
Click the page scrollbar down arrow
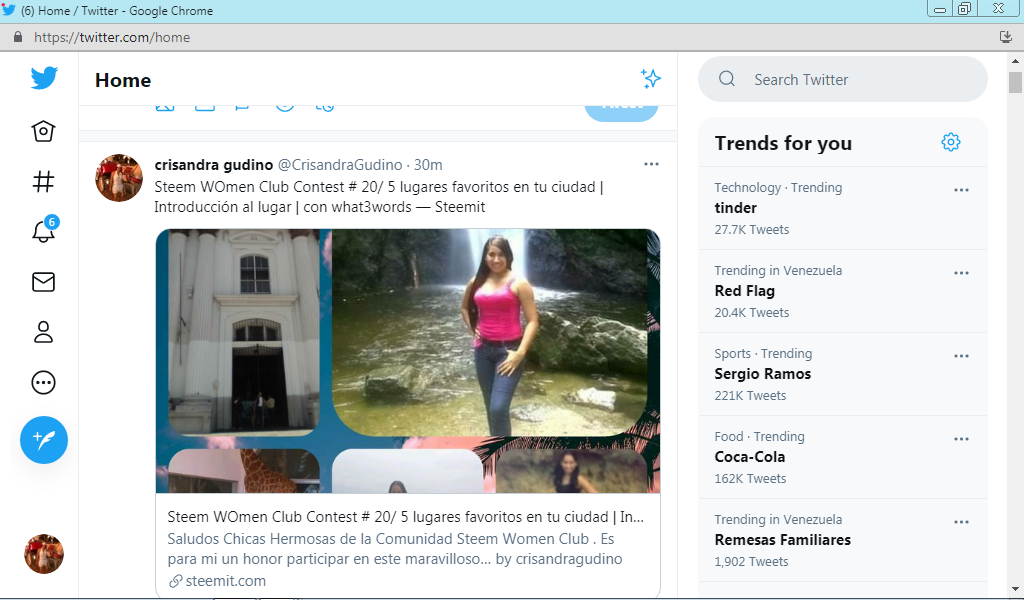pyautogui.click(x=1015, y=589)
